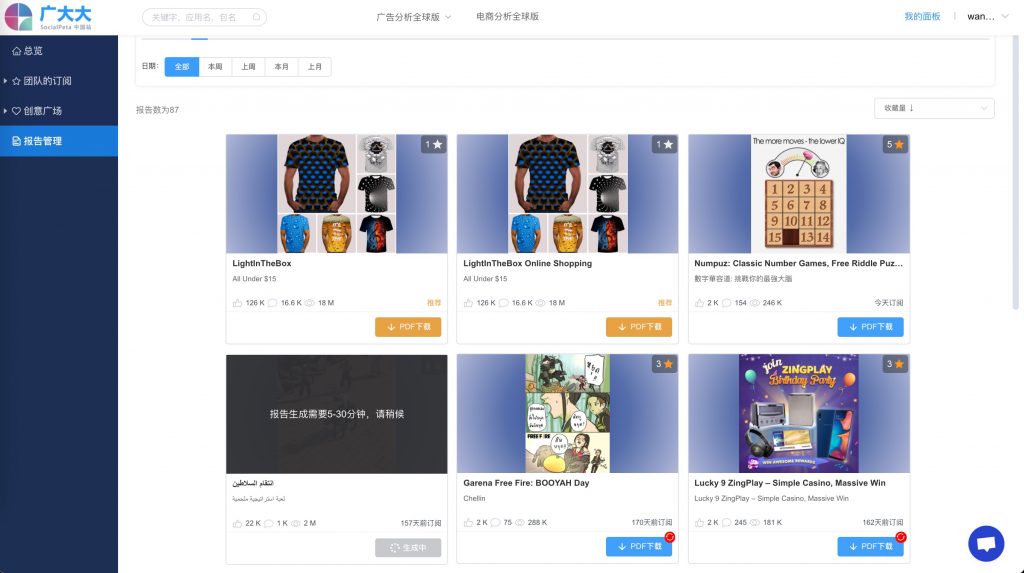This screenshot has height=573, width=1024.
Task: Expand the wan... user account dropdown
Action: pos(988,16)
